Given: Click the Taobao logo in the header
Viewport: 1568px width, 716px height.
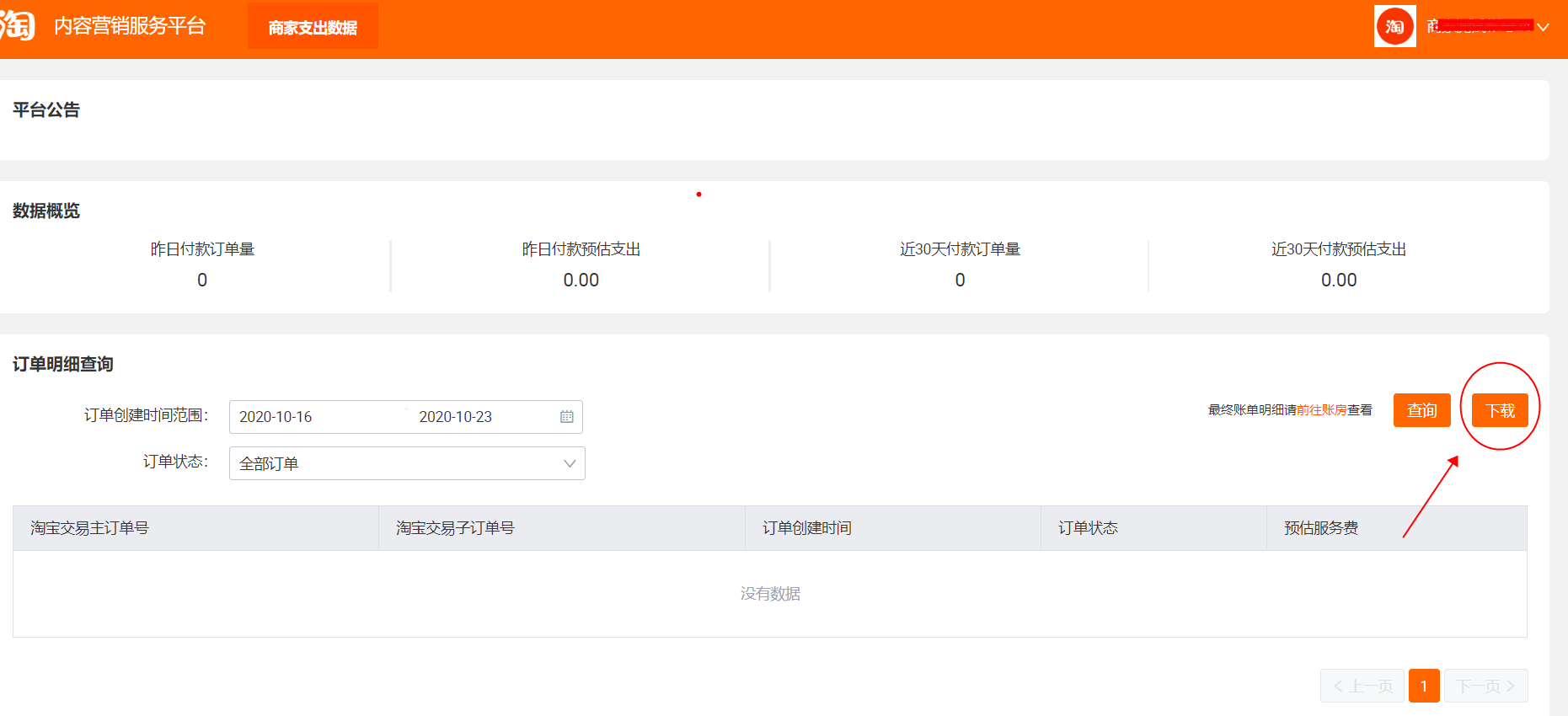Looking at the screenshot, I should (17, 25).
